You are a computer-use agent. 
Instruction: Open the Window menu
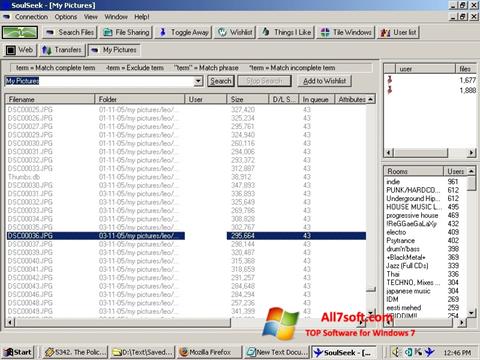[x=116, y=17]
